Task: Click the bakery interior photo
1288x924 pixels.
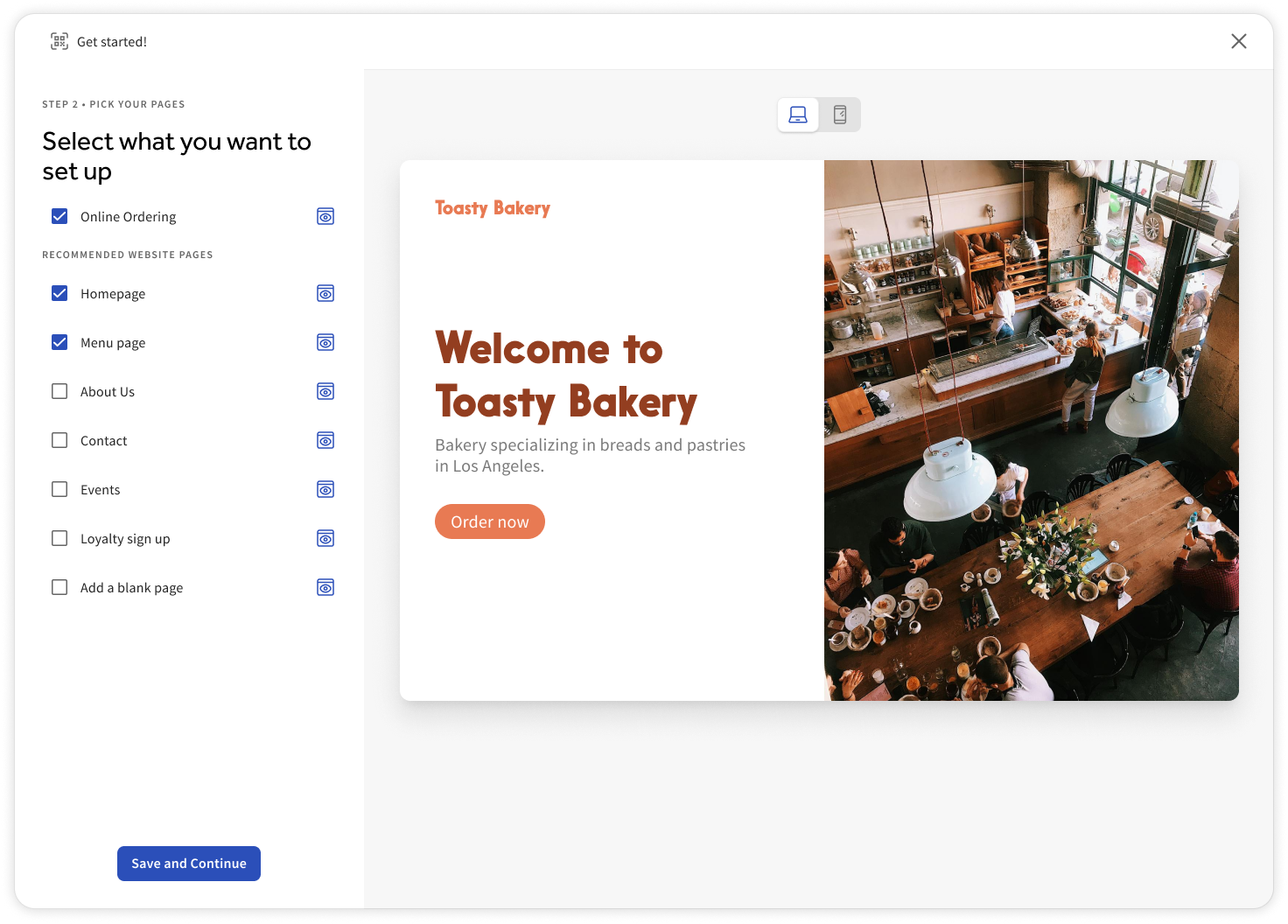Action: pos(1032,430)
